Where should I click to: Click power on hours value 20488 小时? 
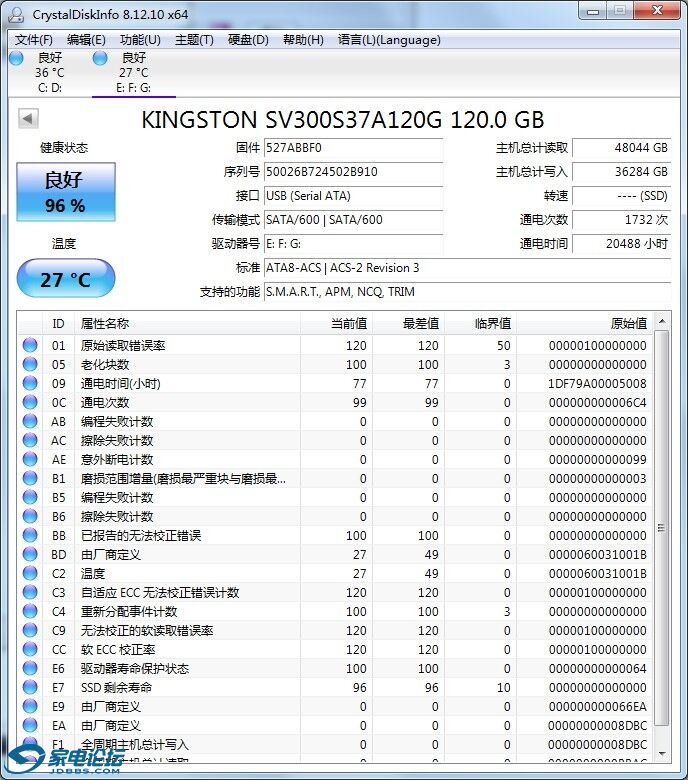621,244
